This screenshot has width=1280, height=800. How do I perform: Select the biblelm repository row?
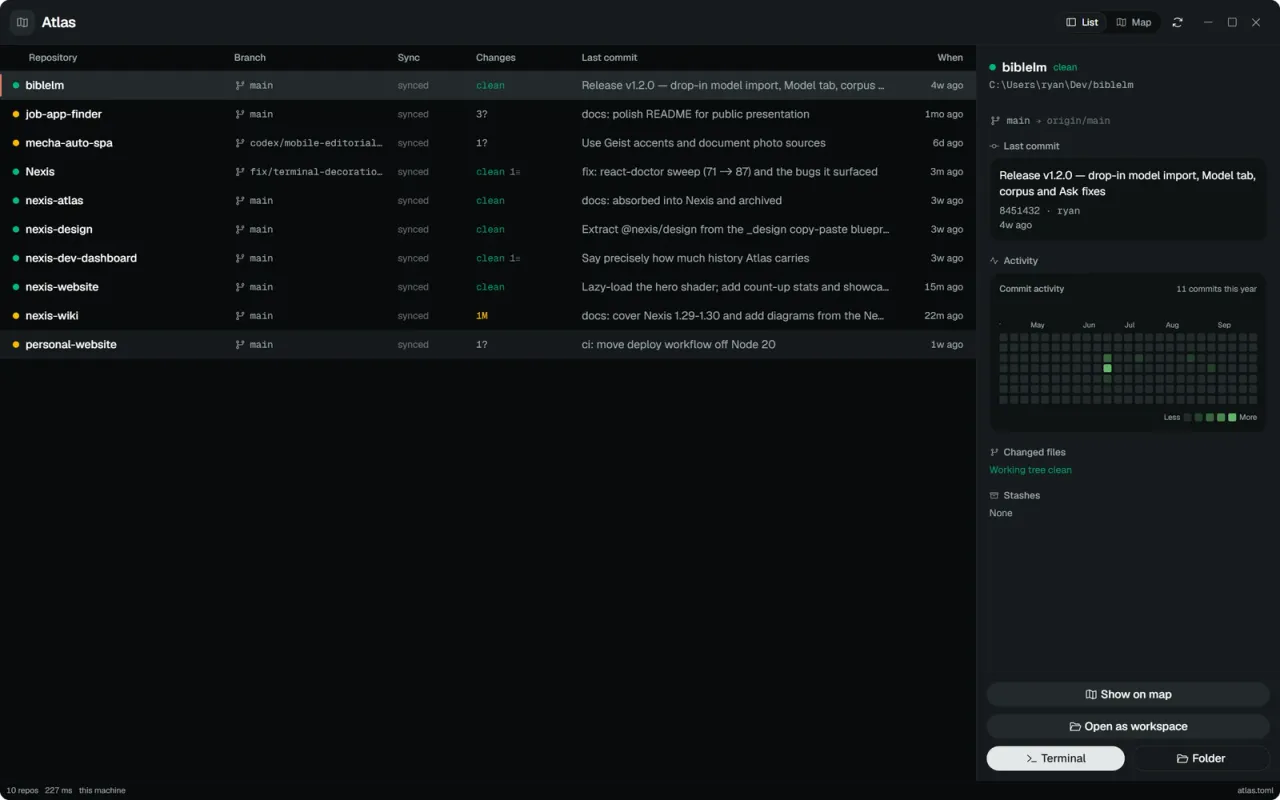pyautogui.click(x=488, y=86)
